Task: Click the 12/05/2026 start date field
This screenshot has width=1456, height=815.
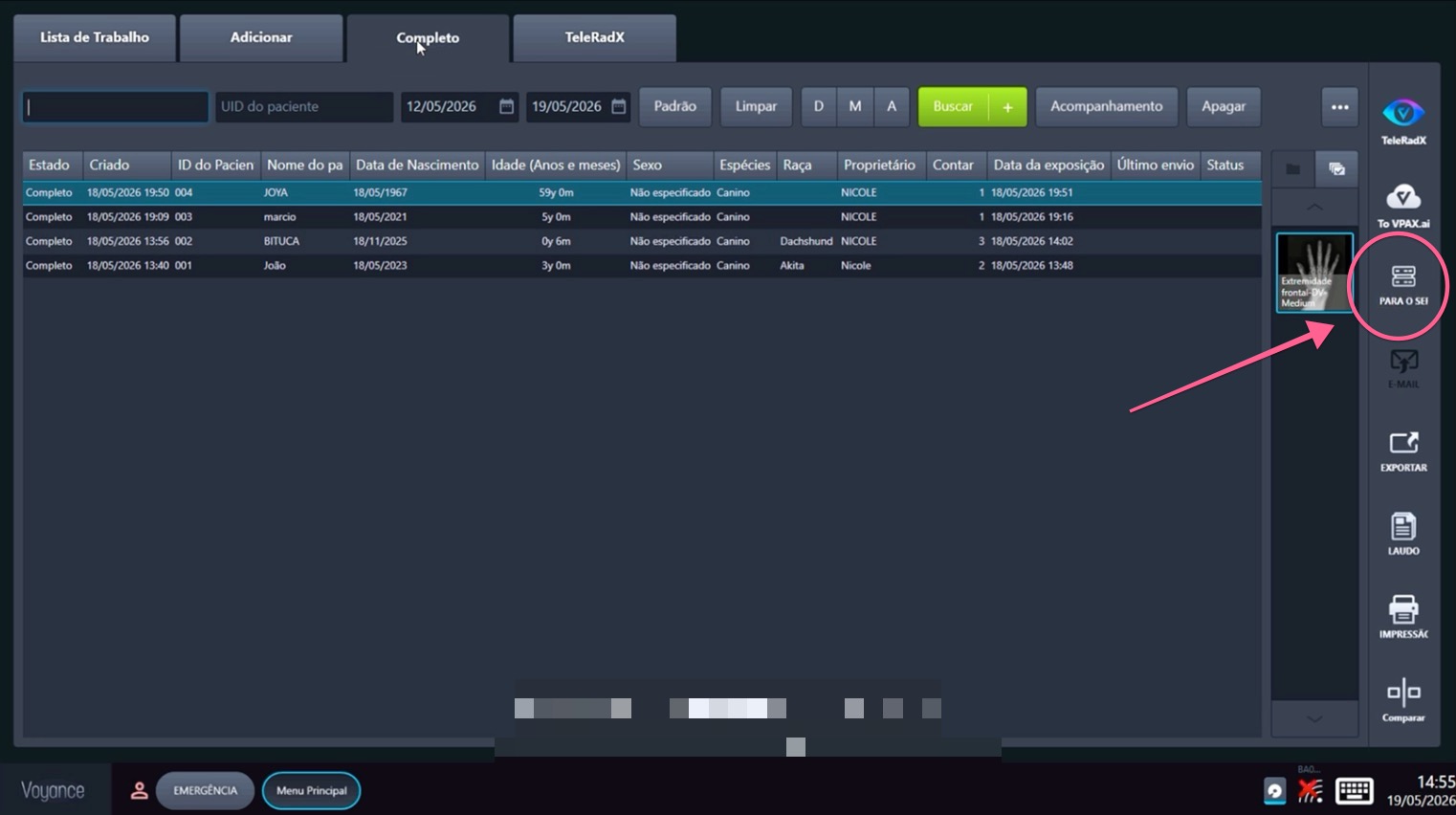Action: coord(459,107)
